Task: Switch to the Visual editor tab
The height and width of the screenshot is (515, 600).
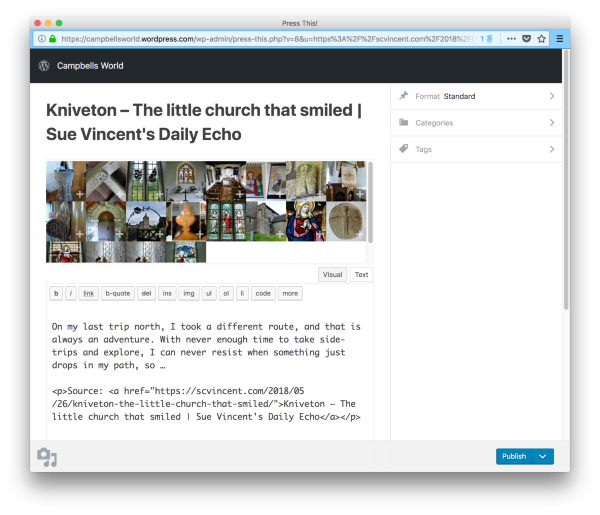Action: 332,274
